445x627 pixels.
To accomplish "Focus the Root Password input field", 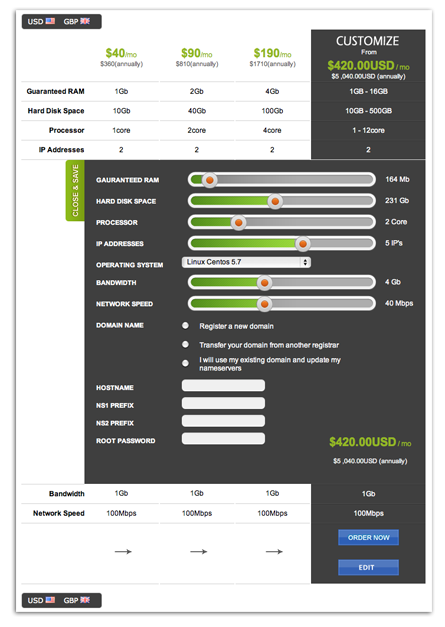I will pos(223,438).
